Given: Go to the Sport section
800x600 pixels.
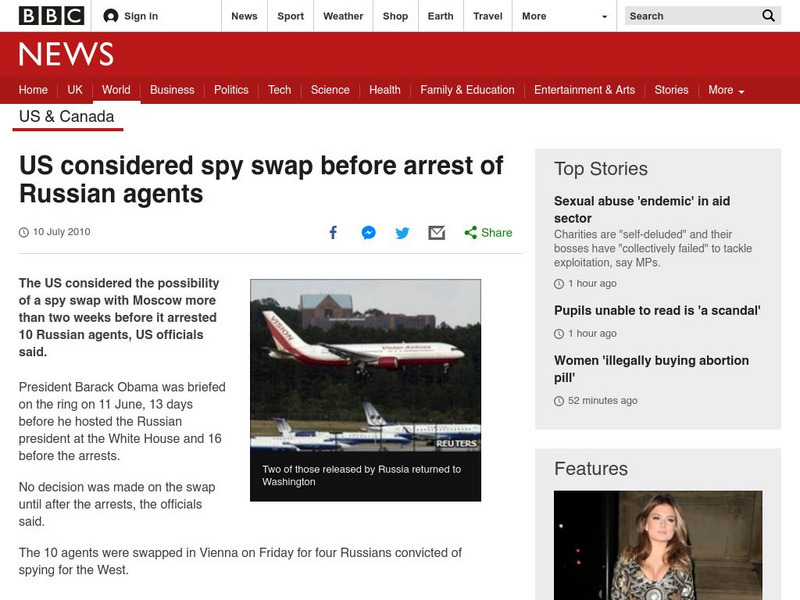Looking at the screenshot, I should click(x=290, y=16).
